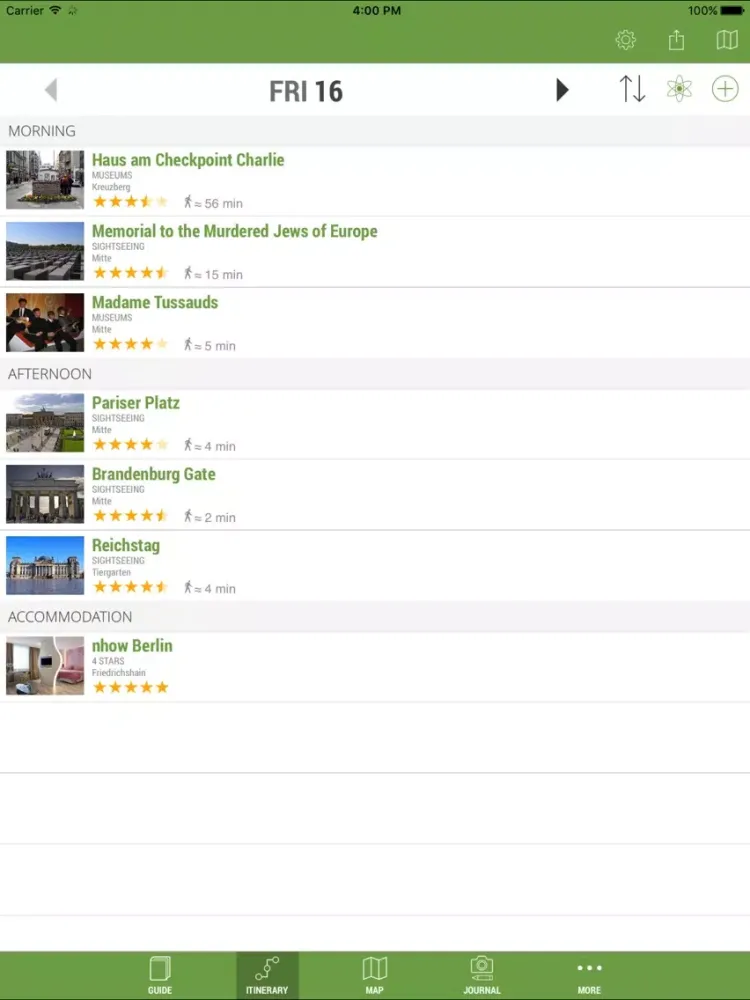Tap the '4:00 PM' clock
750x1000 pixels.
click(x=376, y=10)
